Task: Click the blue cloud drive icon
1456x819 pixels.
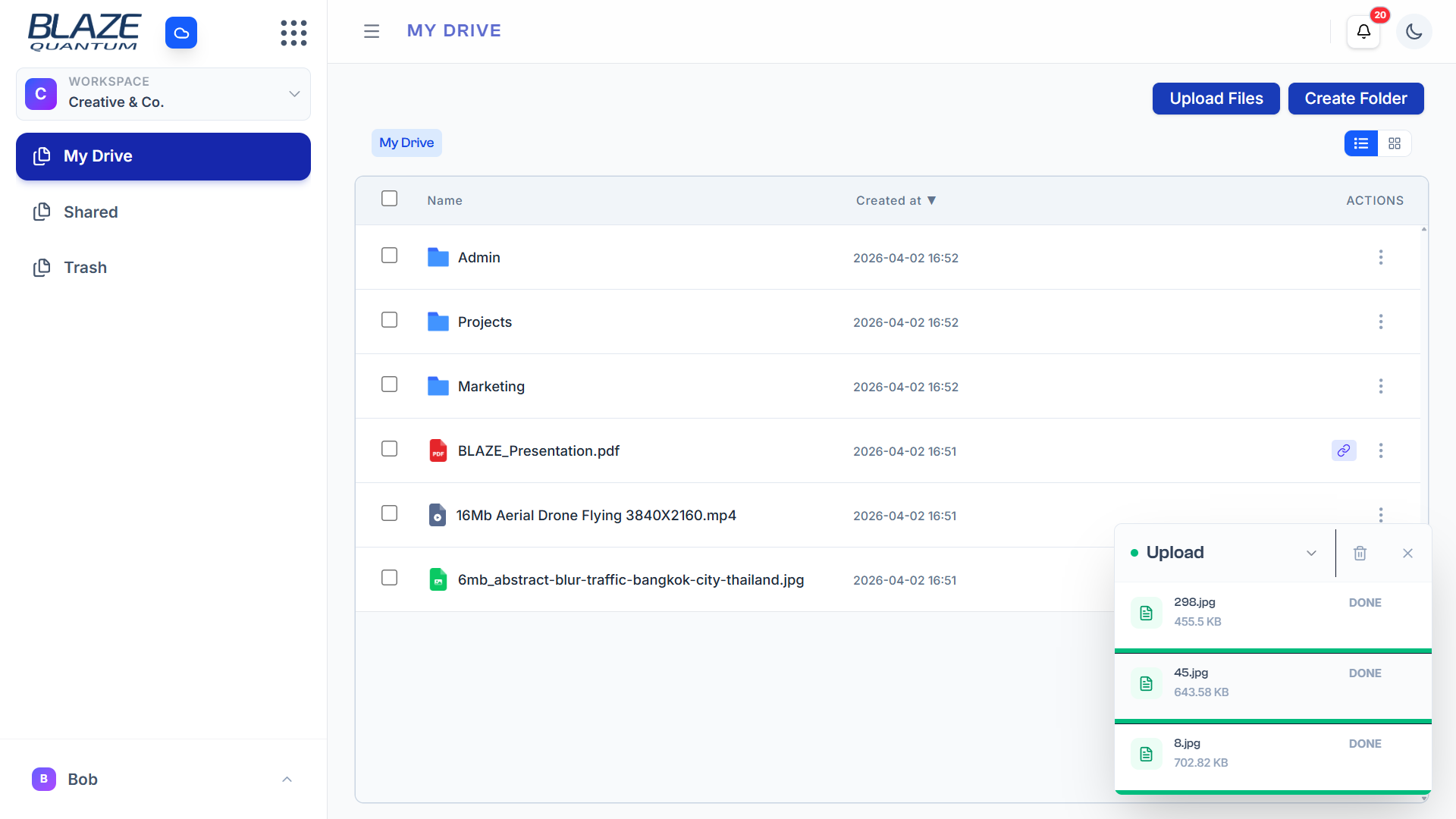Action: click(x=181, y=33)
